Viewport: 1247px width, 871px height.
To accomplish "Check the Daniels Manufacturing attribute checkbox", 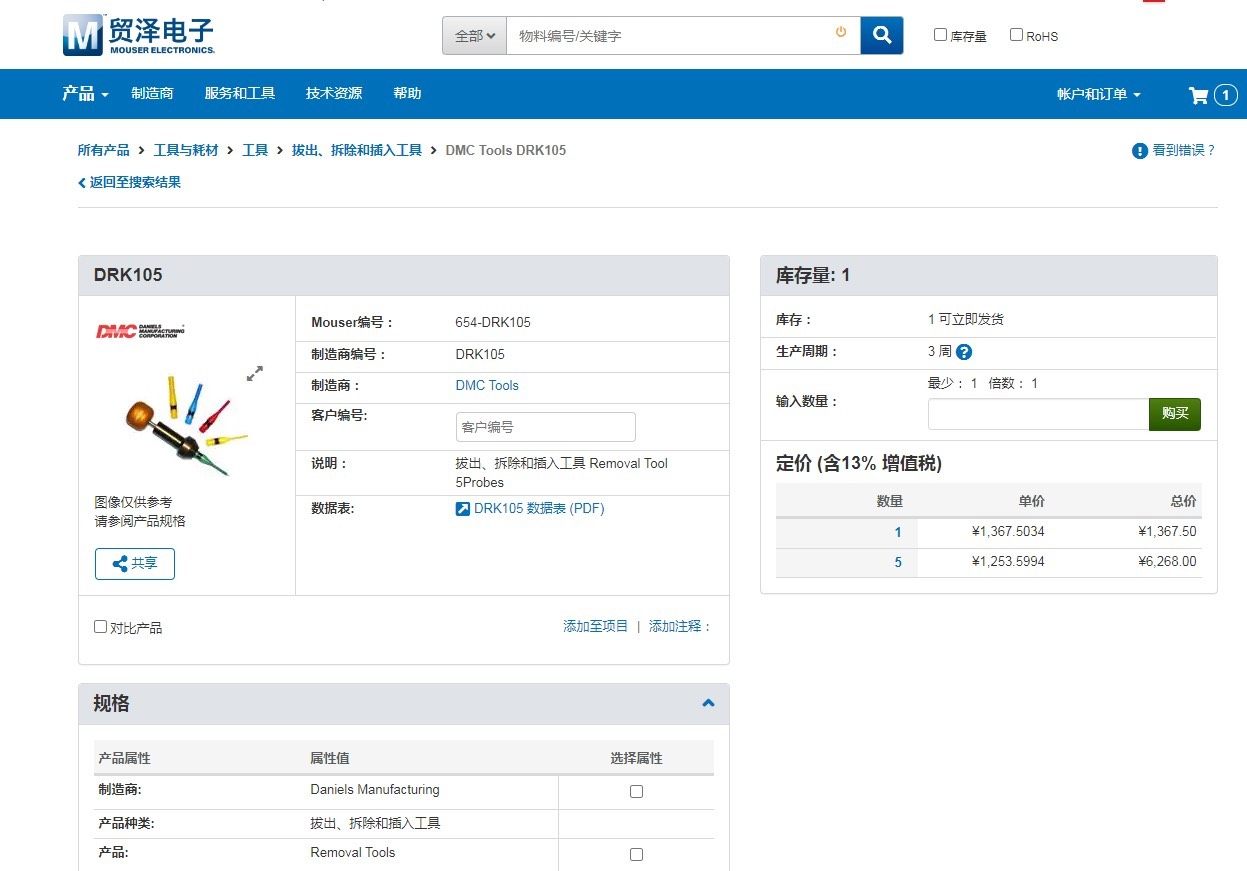I will (636, 792).
